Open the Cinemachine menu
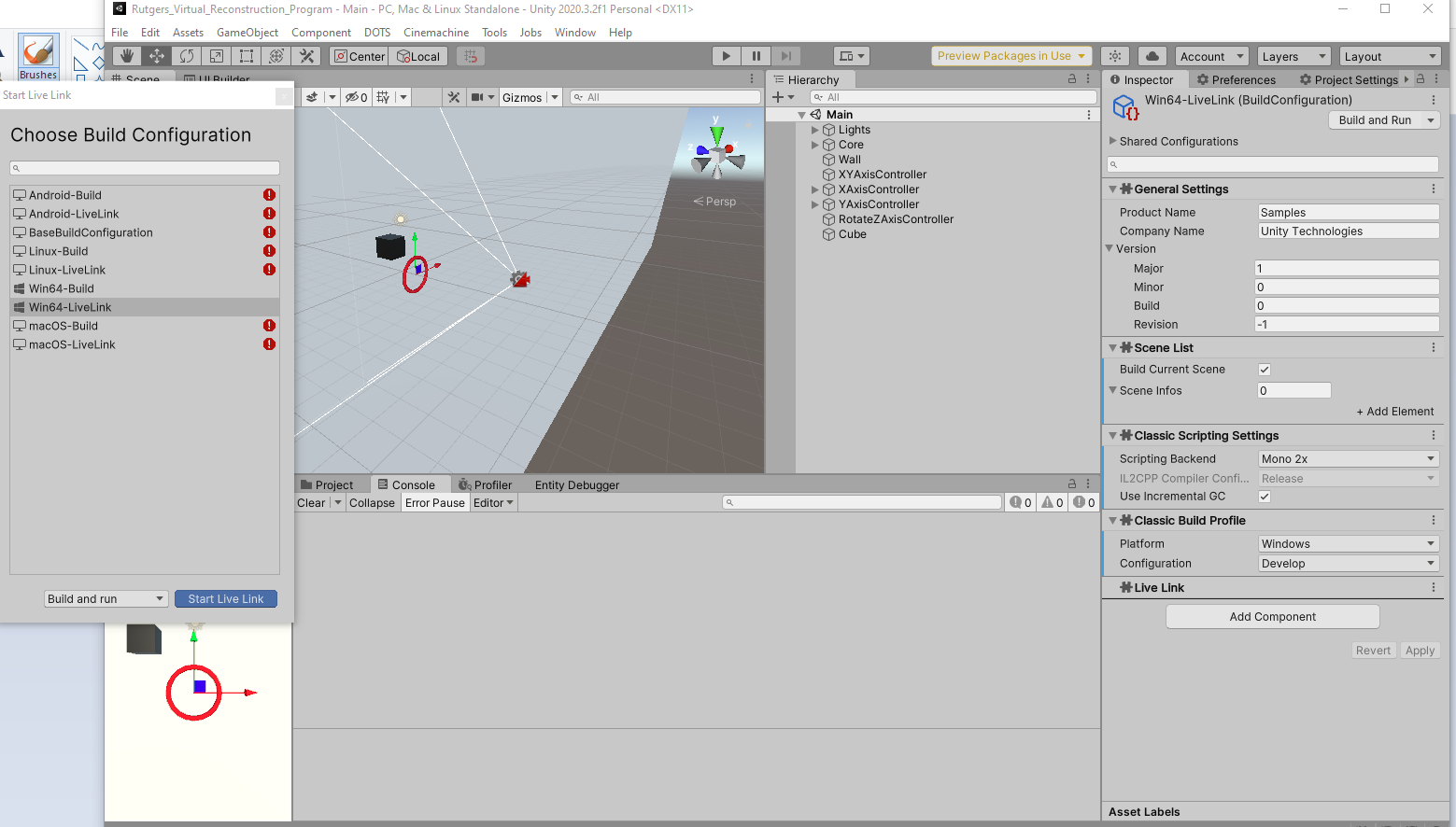 [x=436, y=33]
